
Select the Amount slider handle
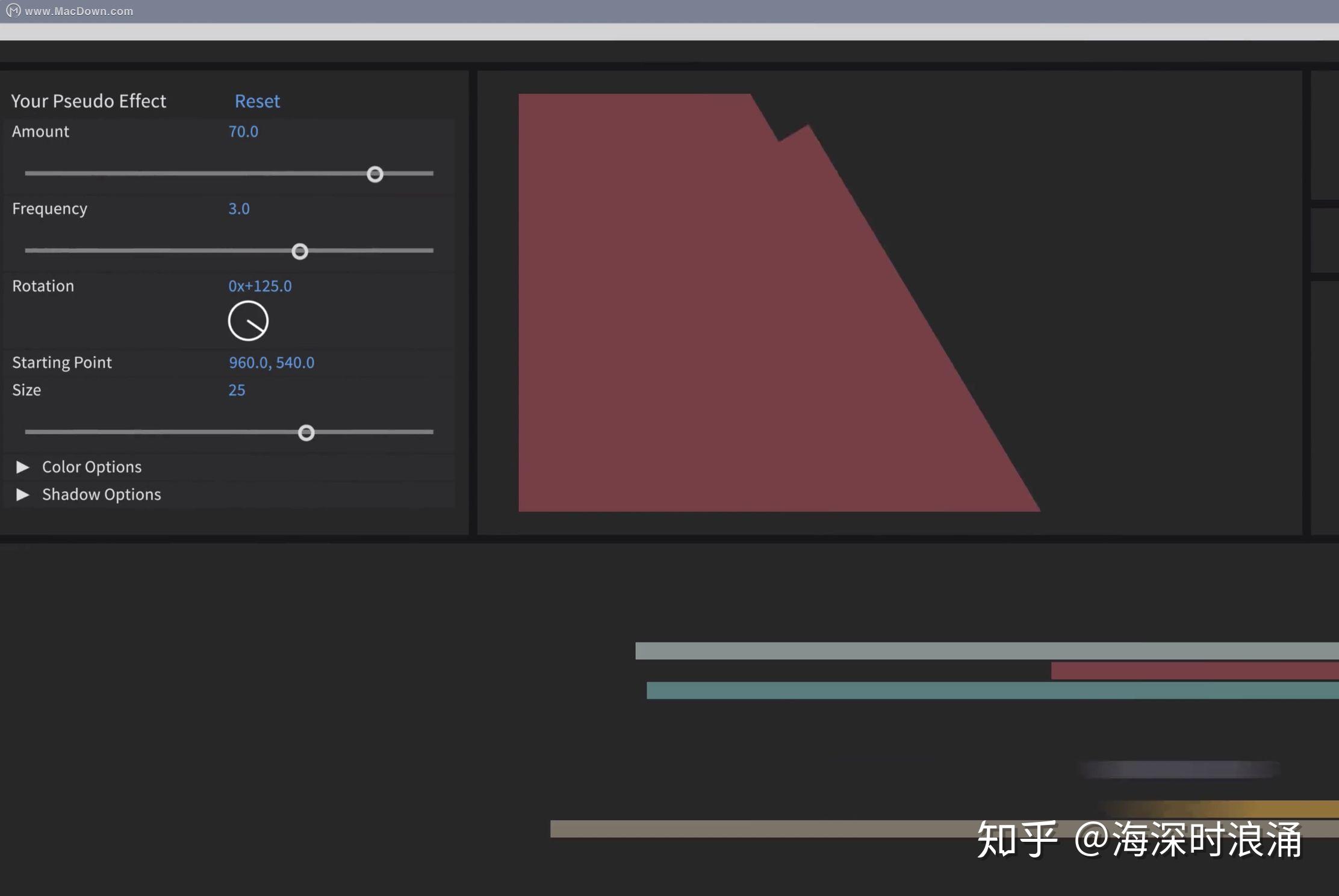point(374,174)
